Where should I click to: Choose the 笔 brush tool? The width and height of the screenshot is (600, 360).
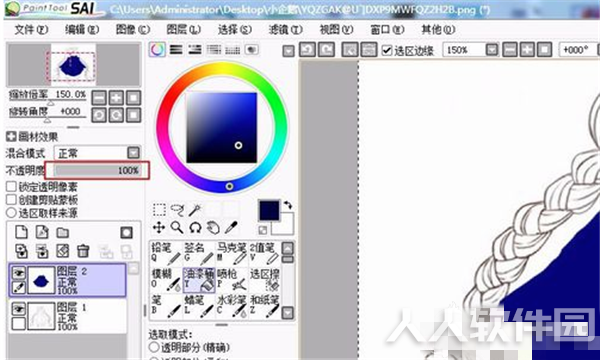click(166, 306)
